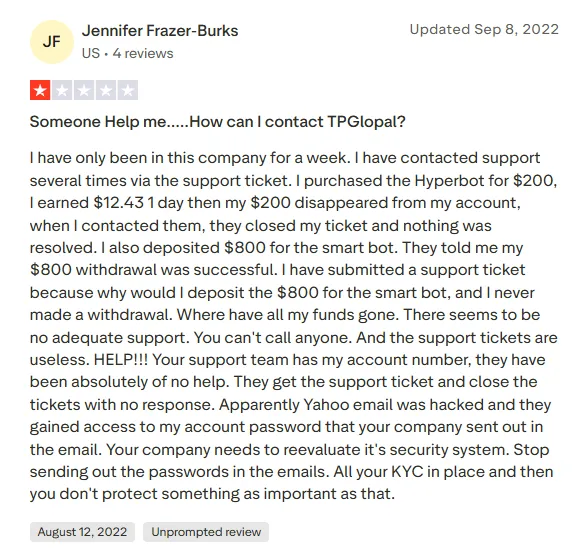581x559 pixels.
Task: Click the second grey star
Action: point(62,90)
